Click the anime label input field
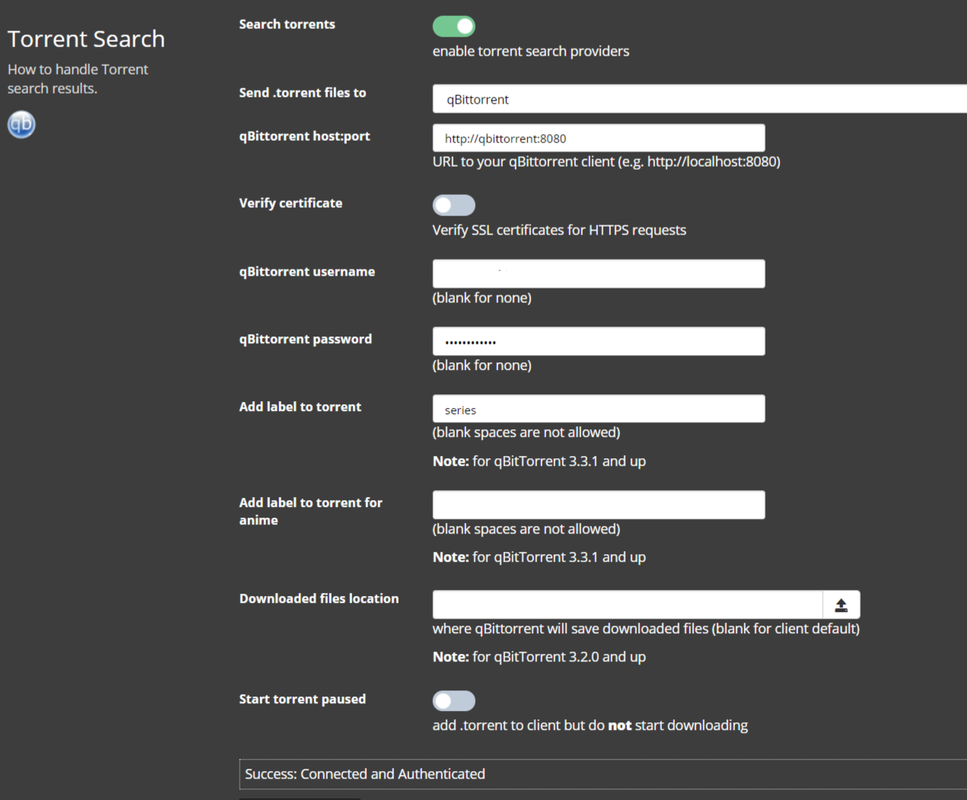Image resolution: width=967 pixels, height=800 pixels. click(599, 505)
